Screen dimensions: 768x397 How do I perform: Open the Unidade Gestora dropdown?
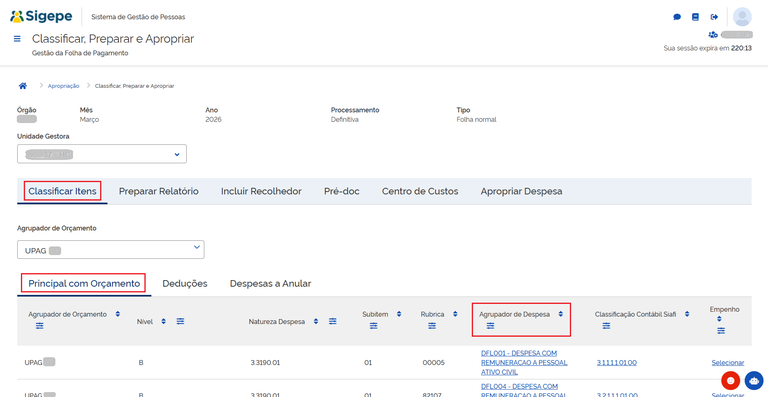102,154
